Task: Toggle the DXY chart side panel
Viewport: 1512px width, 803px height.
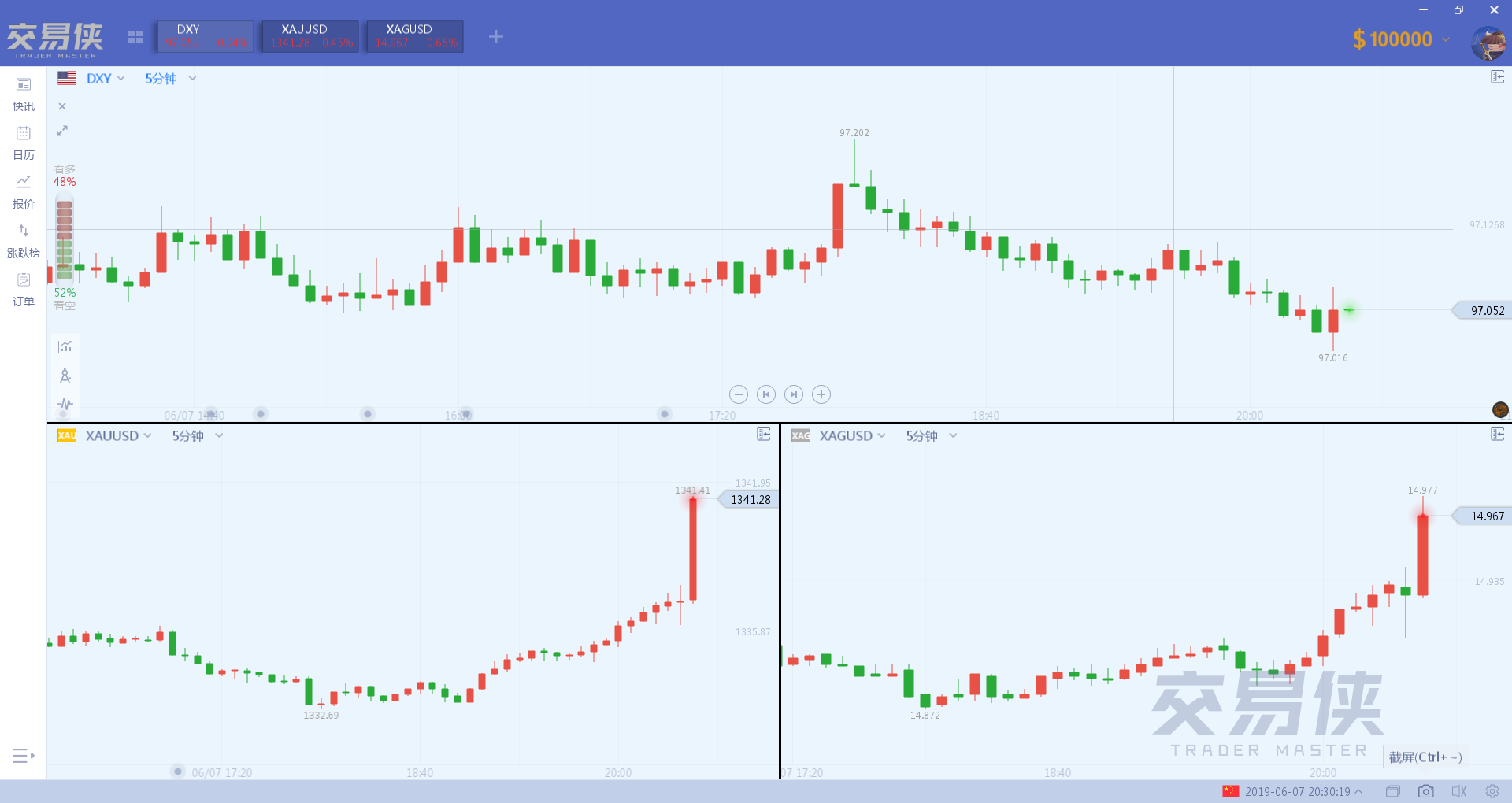Action: pos(1498,77)
